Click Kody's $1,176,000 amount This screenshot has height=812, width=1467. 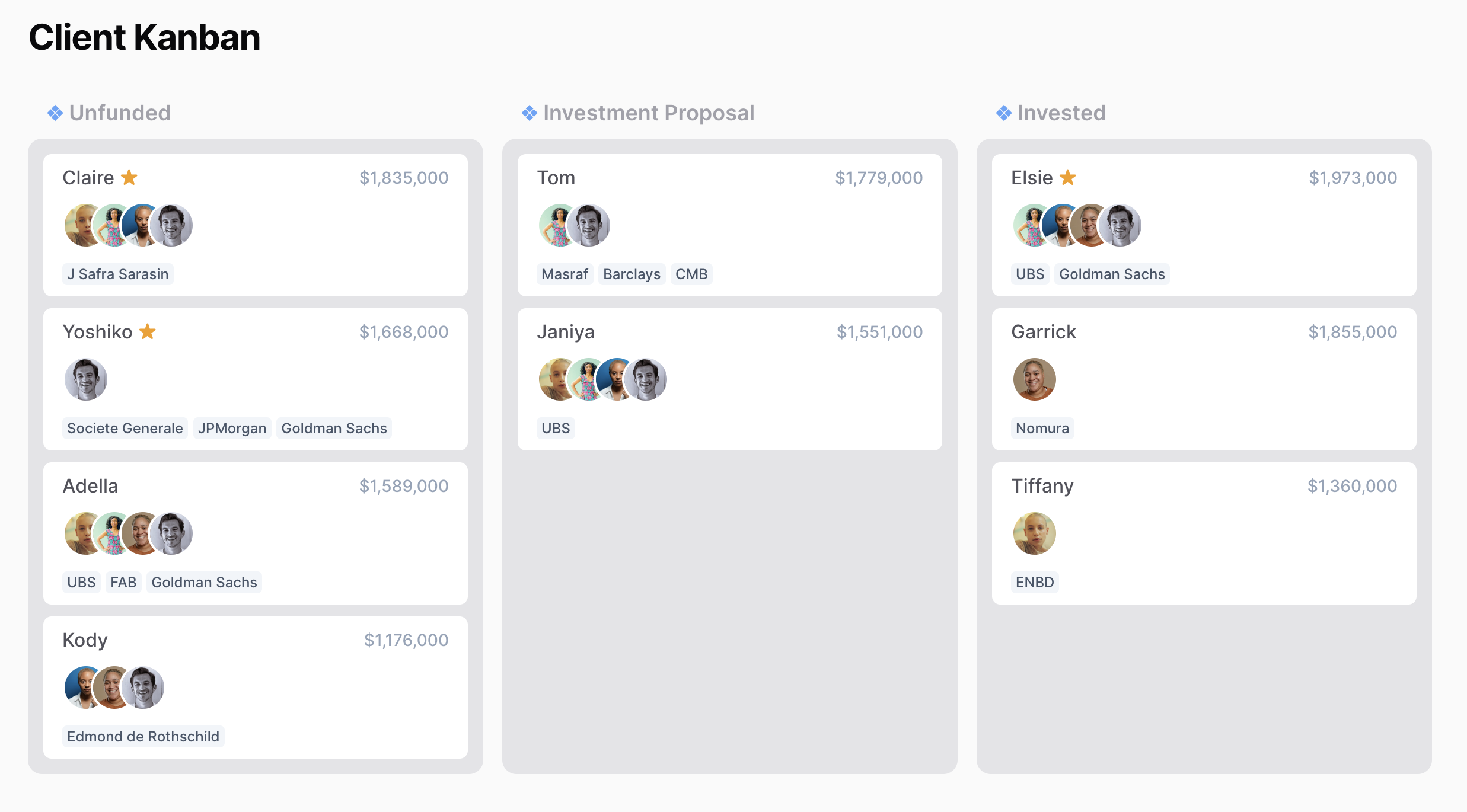pos(406,640)
